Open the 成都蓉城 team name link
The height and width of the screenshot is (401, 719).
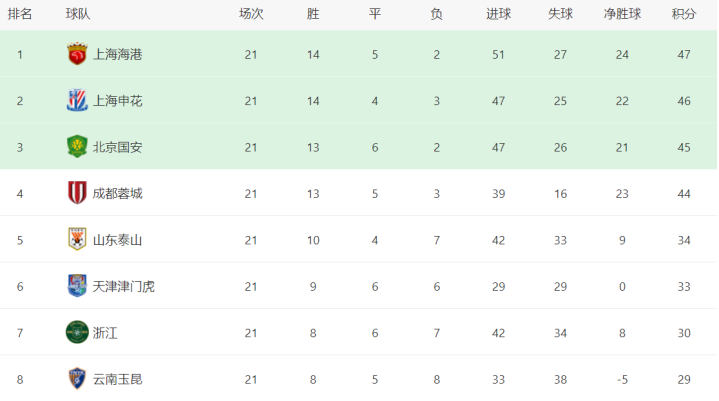(118, 193)
